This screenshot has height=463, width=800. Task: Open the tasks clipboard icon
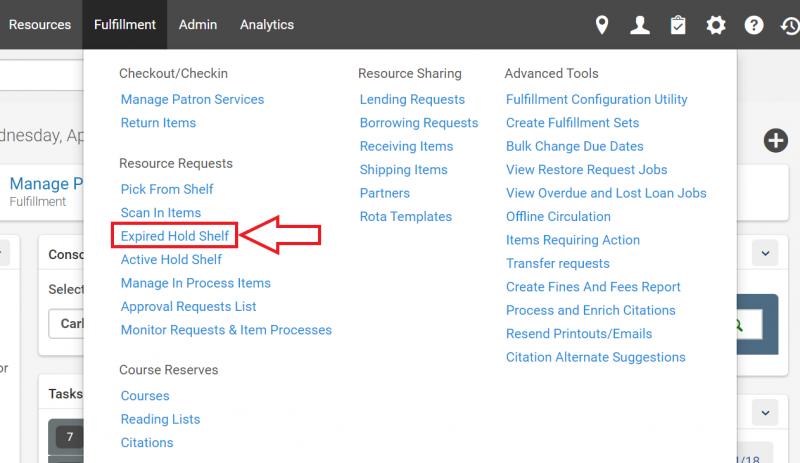678,25
